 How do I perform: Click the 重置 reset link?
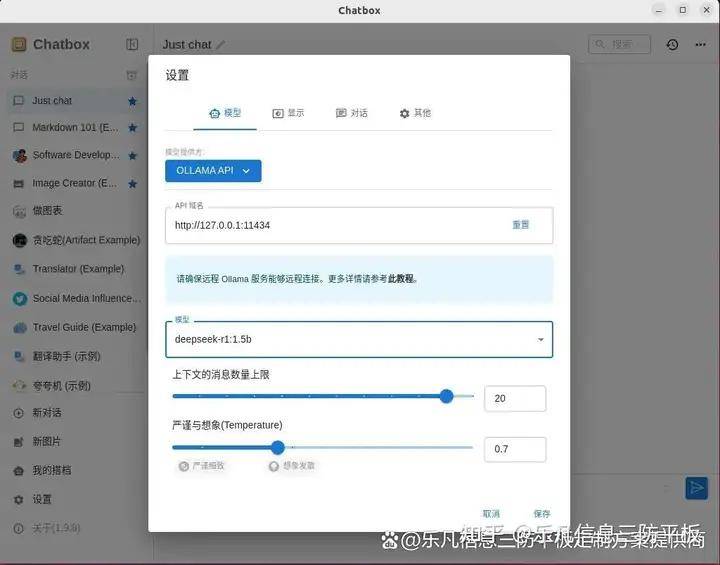click(521, 225)
